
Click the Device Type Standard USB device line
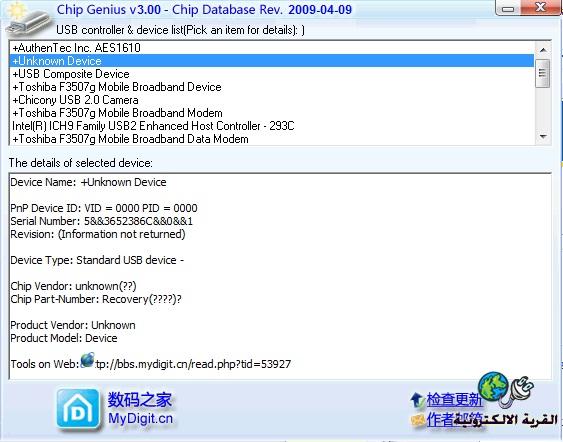pyautogui.click(x=97, y=260)
